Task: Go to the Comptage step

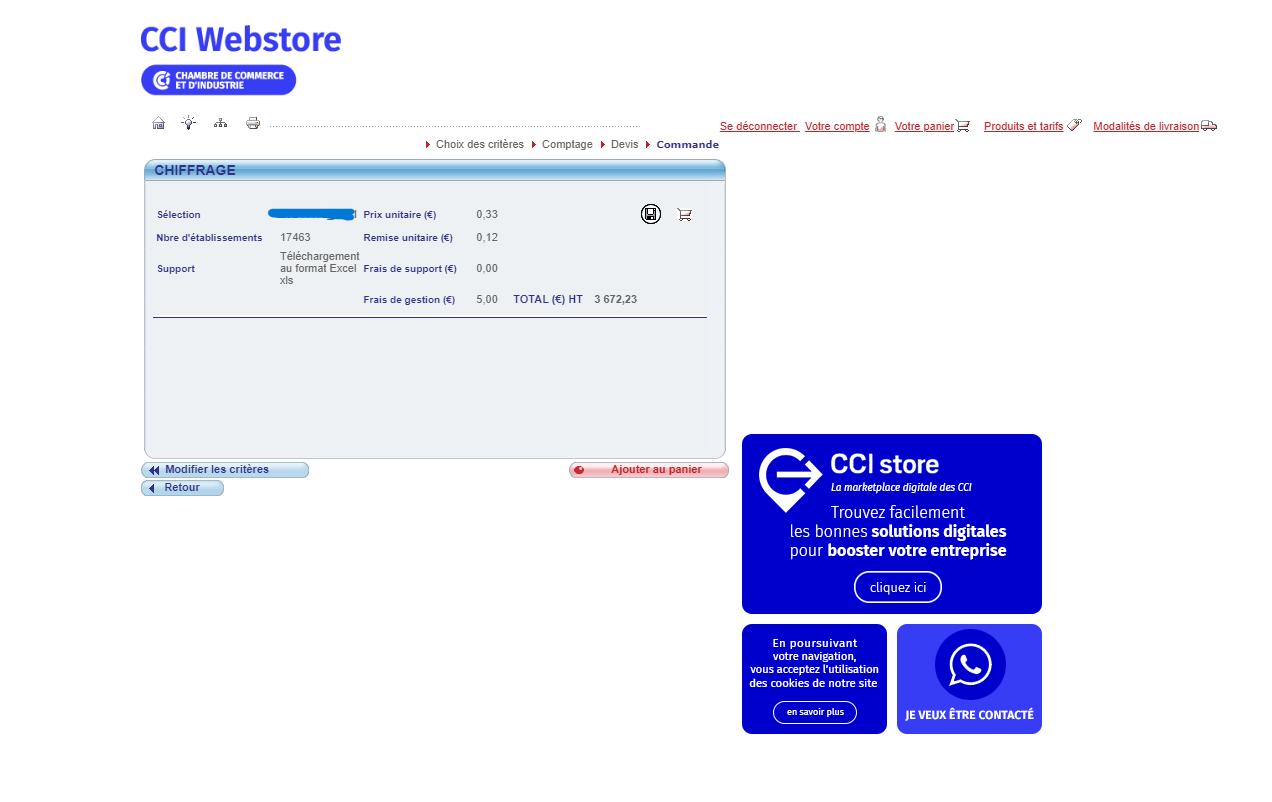Action: tap(567, 145)
